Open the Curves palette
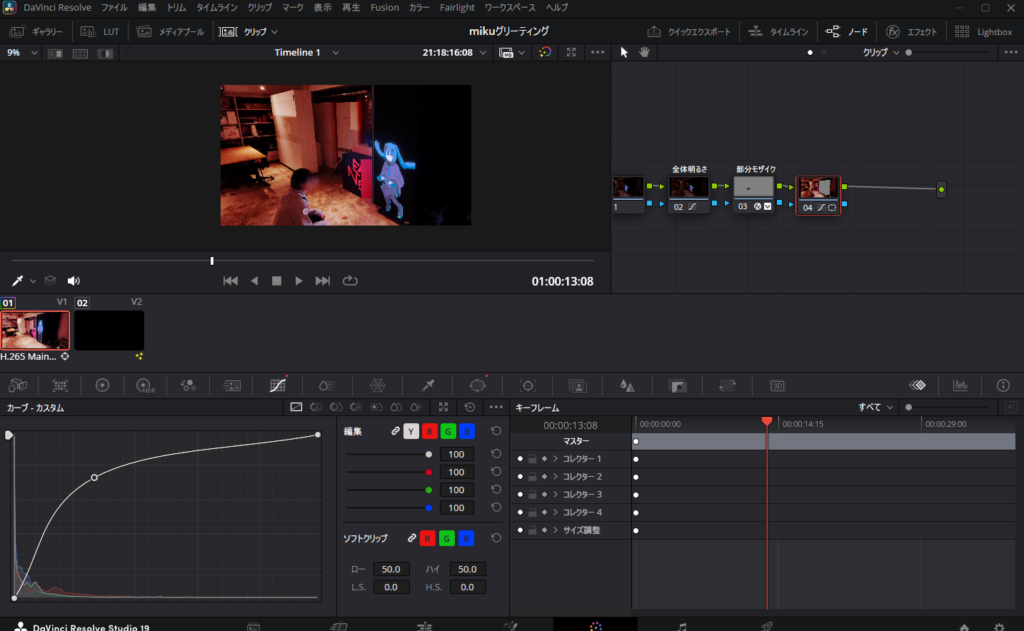 point(278,385)
